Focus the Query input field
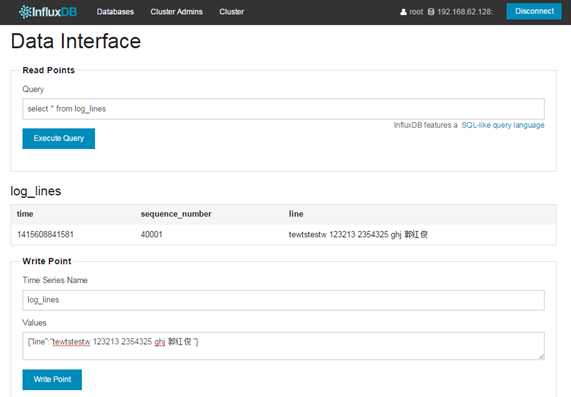Viewport: 571px width, 397px height. coord(284,109)
